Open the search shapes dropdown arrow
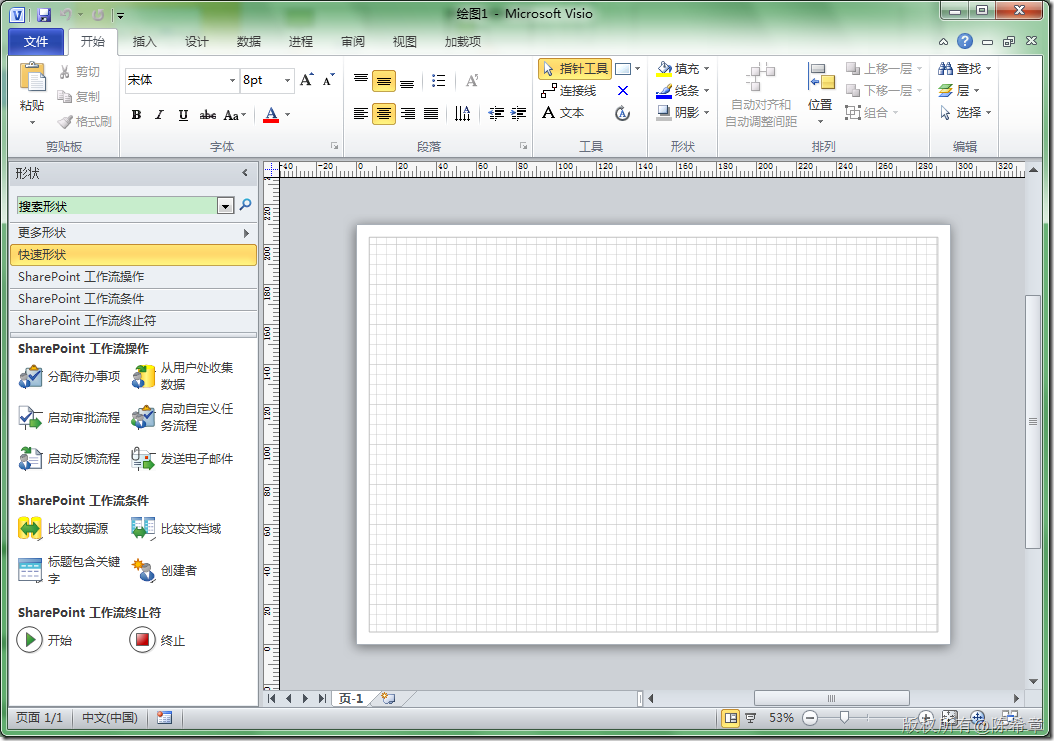Image resolution: width=1054 pixels, height=741 pixels. click(226, 206)
